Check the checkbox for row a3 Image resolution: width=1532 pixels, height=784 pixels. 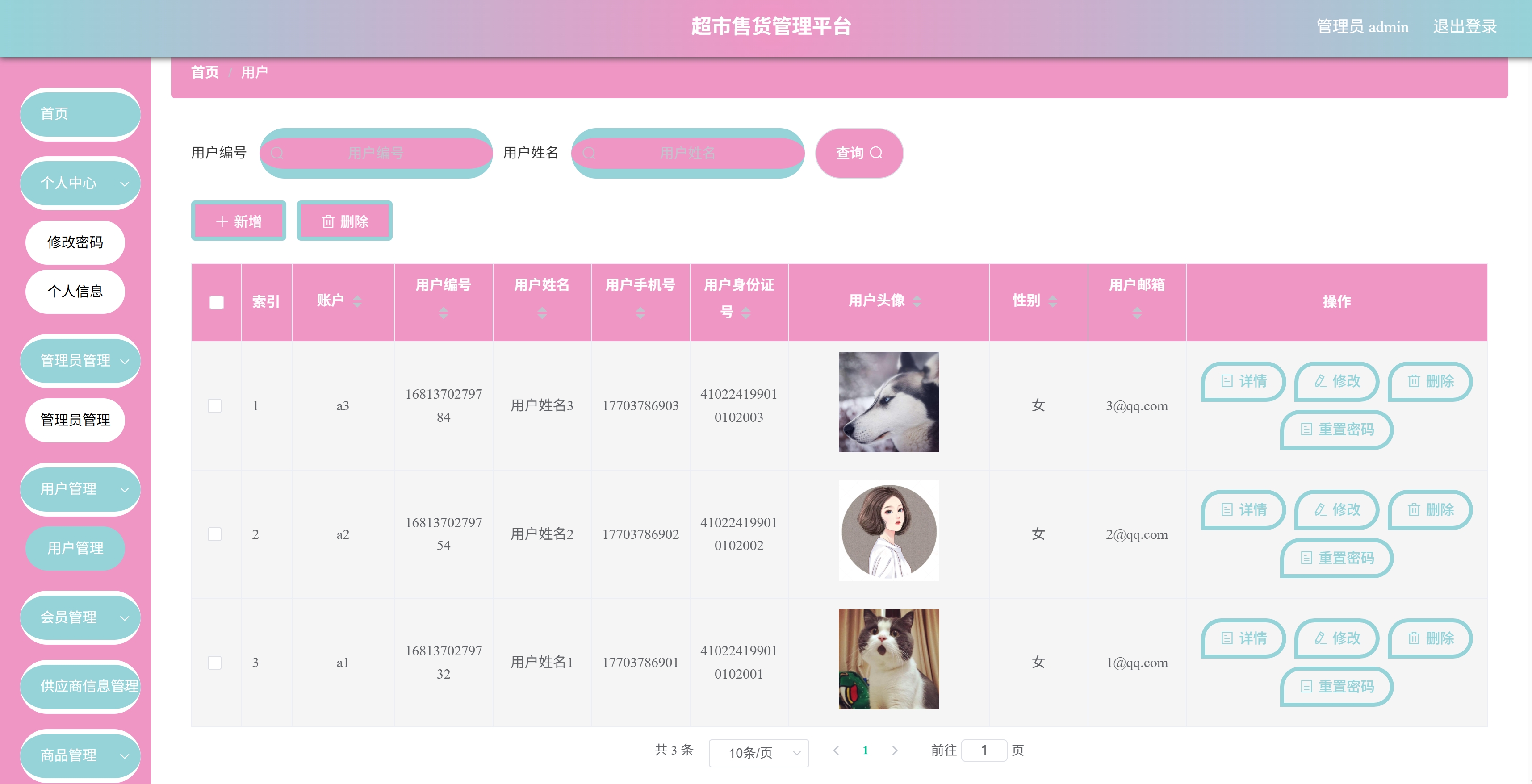[x=215, y=406]
